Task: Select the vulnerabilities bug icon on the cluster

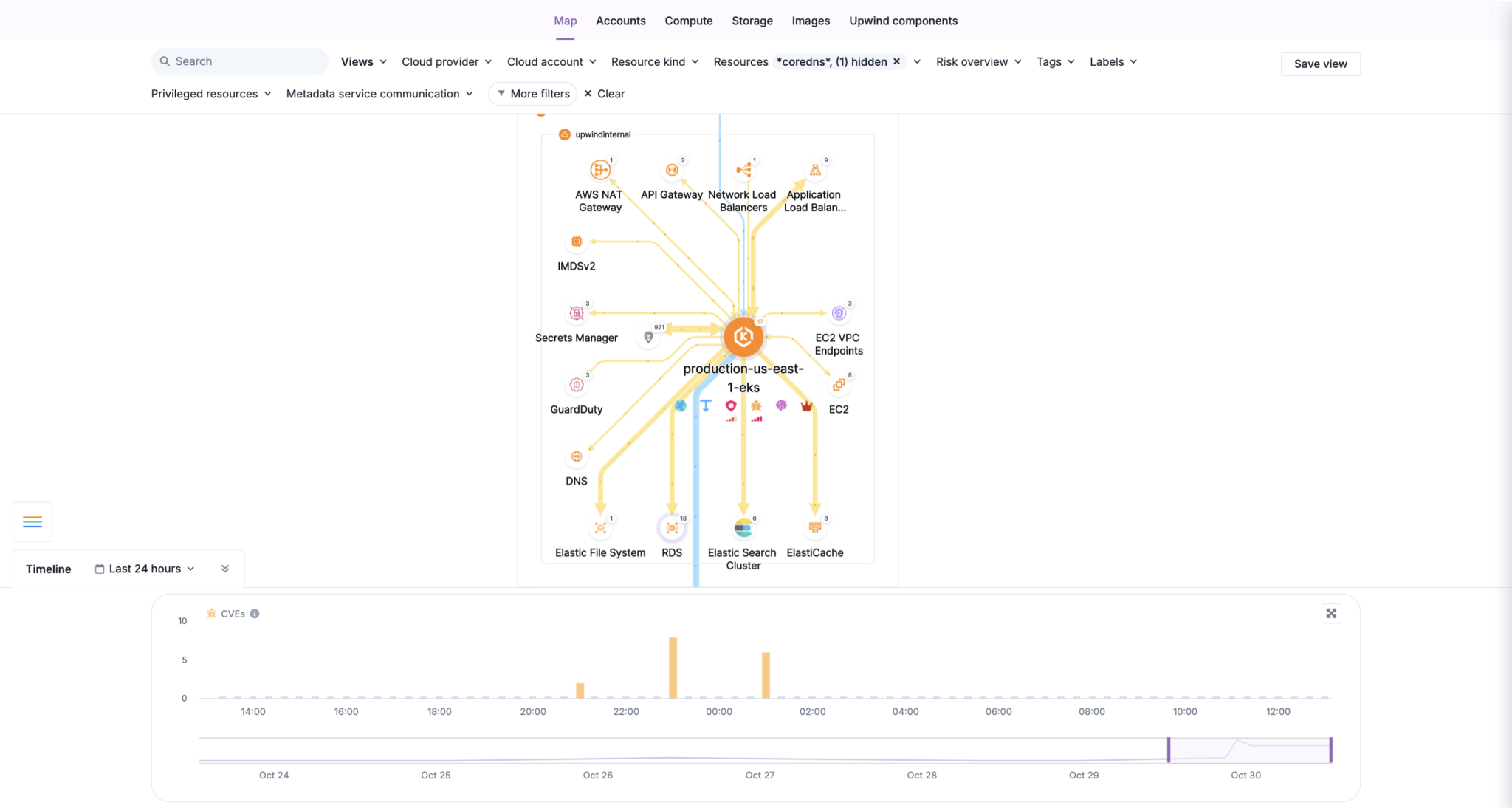Action: click(x=755, y=405)
